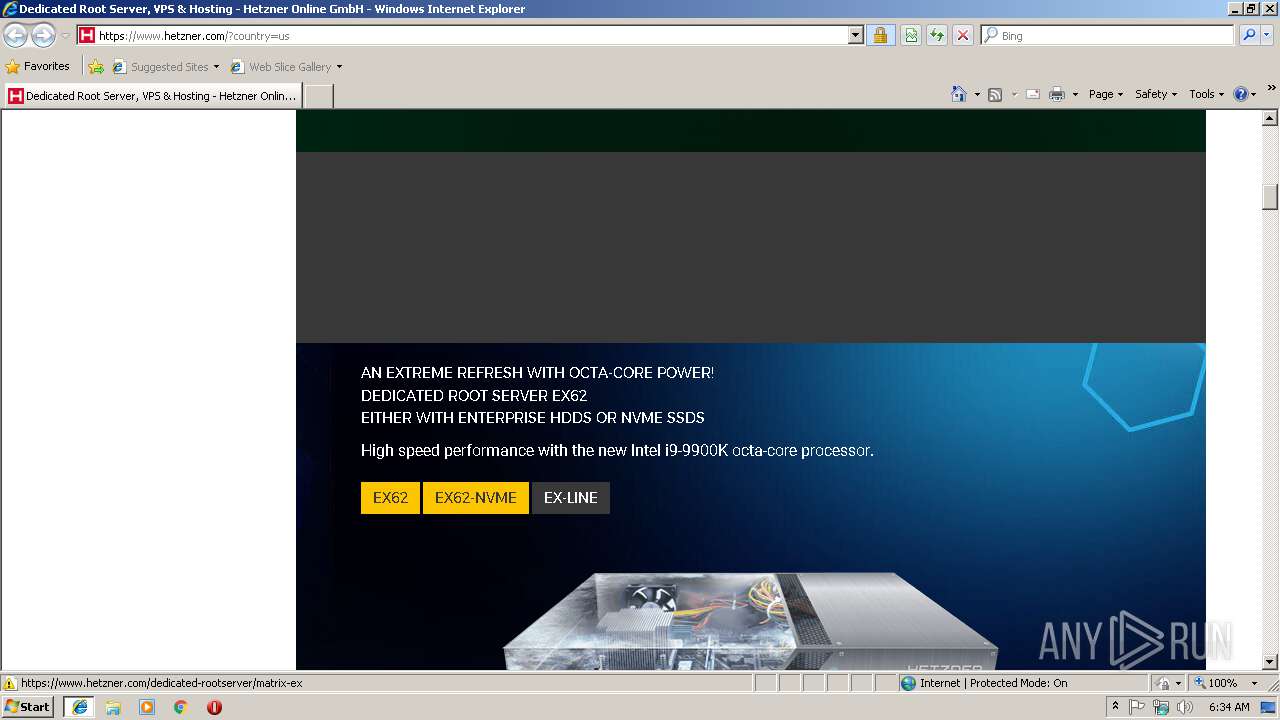The image size is (1280, 720).
Task: Click the red Opera-like taskbar icon
Action: 214,707
